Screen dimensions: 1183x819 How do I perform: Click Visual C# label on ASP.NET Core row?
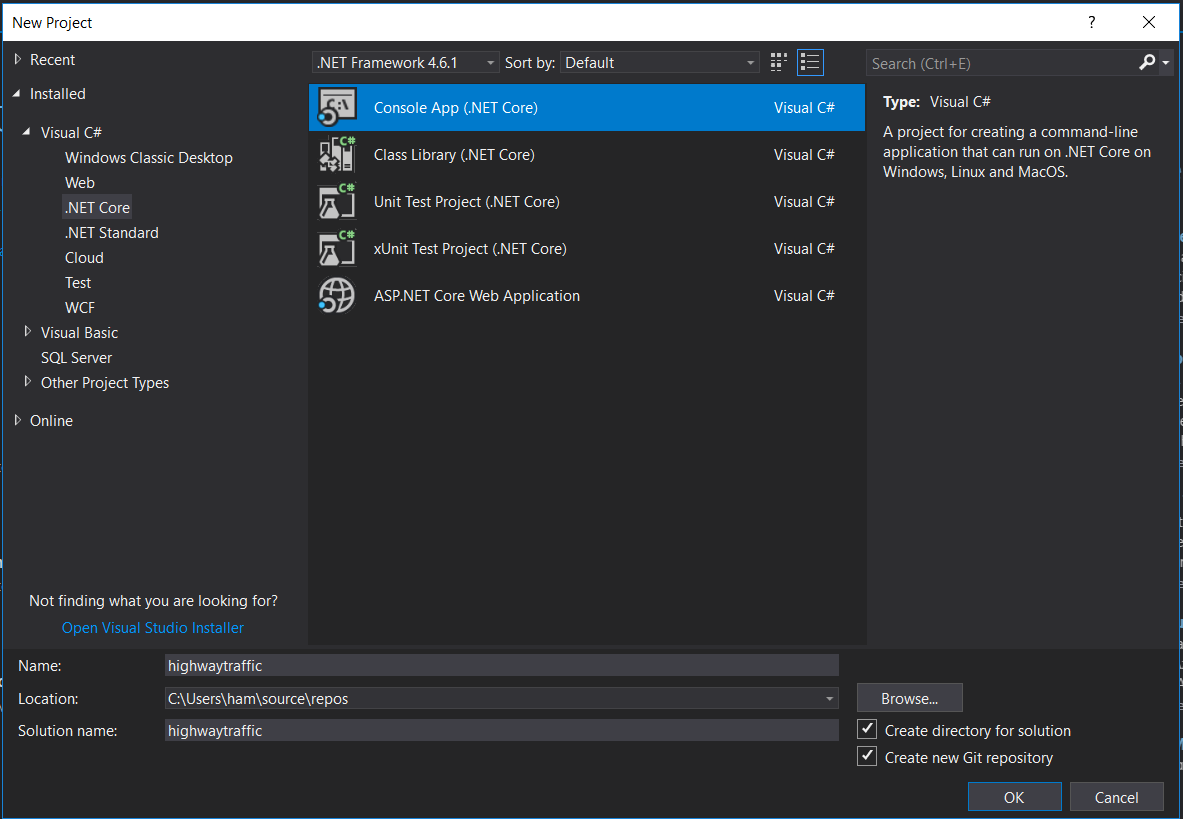(804, 295)
